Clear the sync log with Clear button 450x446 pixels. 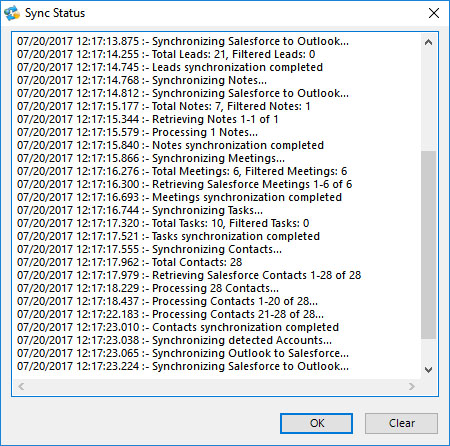pyautogui.click(x=401, y=423)
